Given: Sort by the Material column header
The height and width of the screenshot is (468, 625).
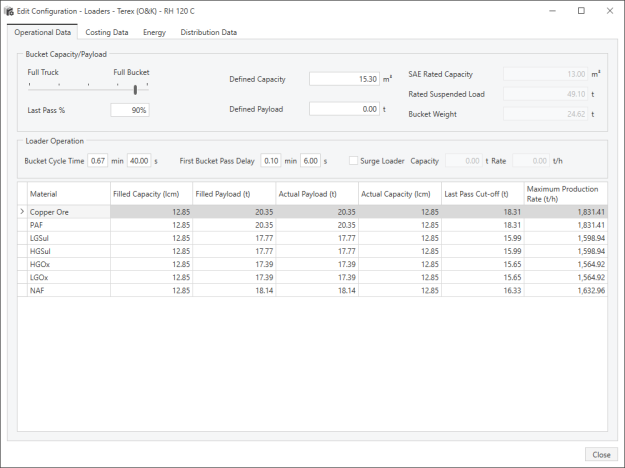Looking at the screenshot, I should [67, 194].
